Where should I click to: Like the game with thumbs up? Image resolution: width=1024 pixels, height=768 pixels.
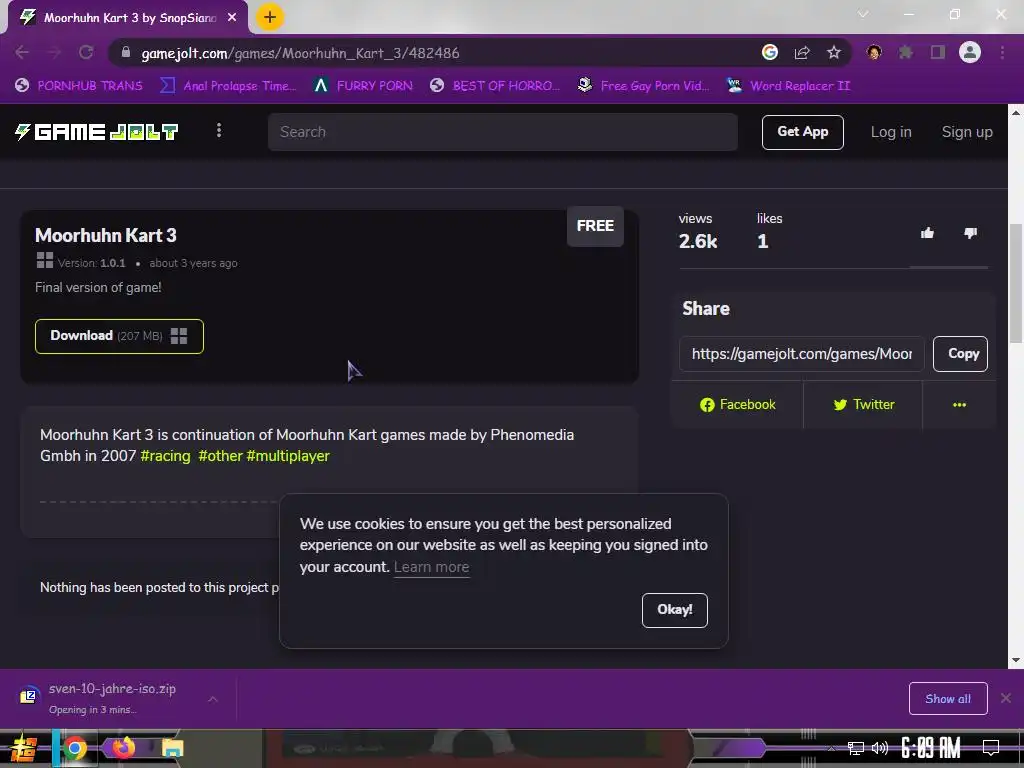pyautogui.click(x=927, y=233)
